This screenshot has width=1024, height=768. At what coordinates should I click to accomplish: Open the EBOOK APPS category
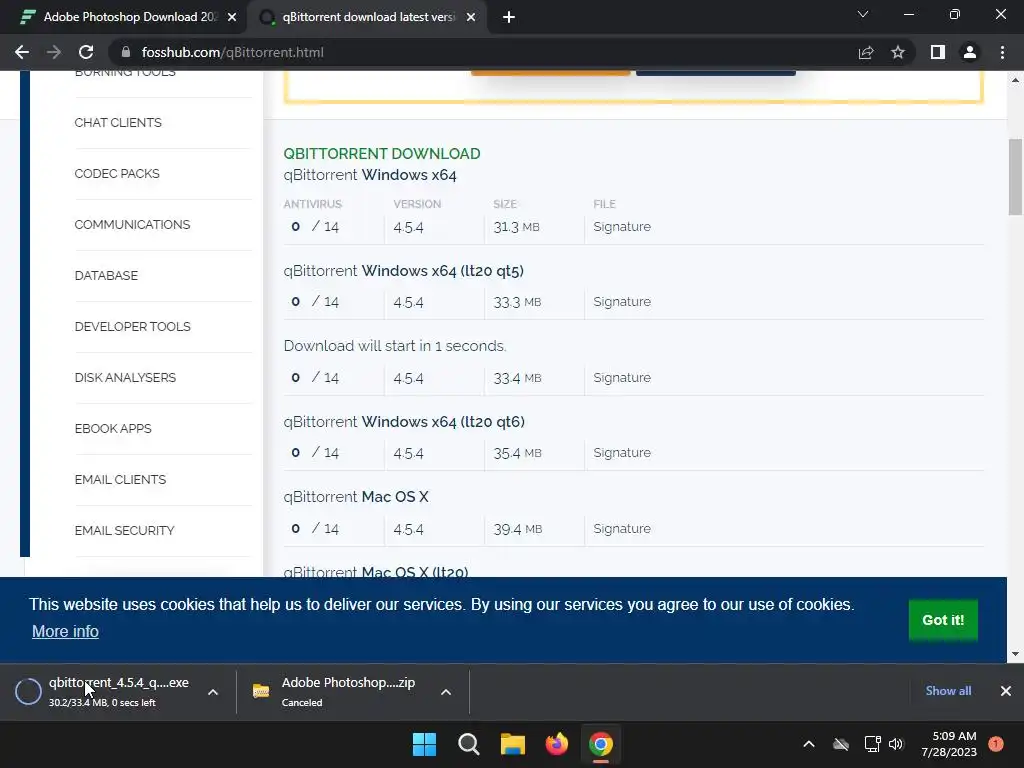(113, 428)
